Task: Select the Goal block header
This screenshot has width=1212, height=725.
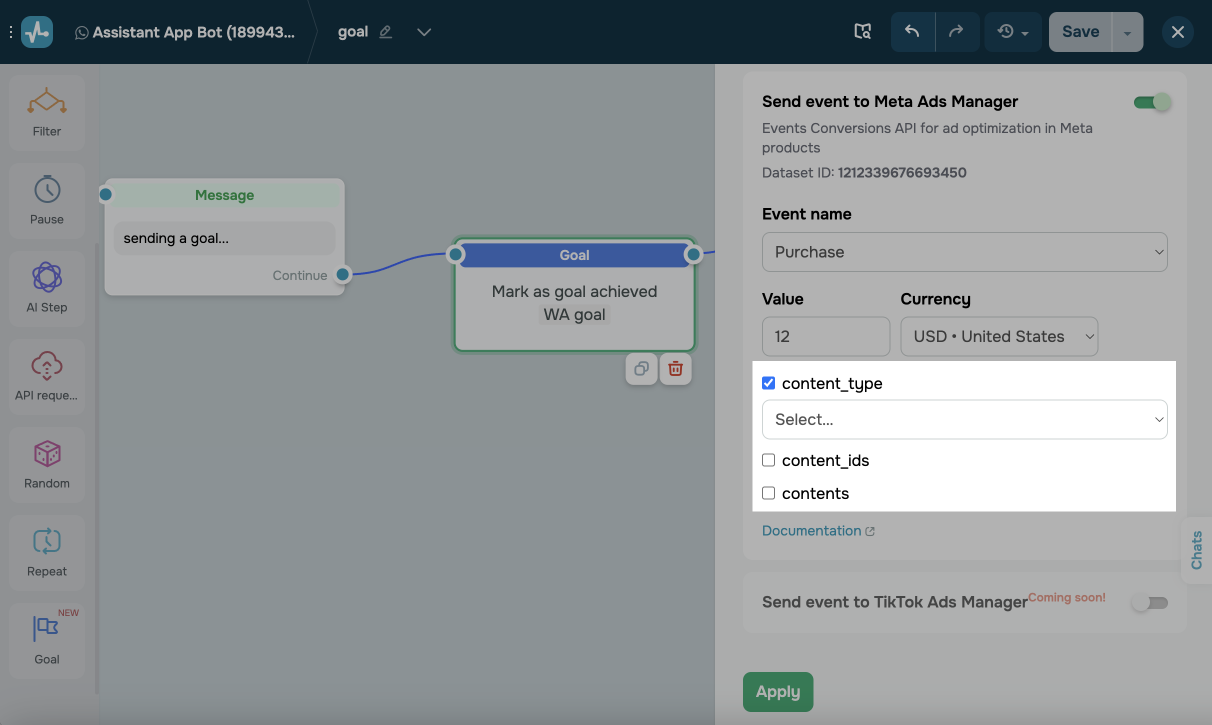Action: click(x=575, y=255)
